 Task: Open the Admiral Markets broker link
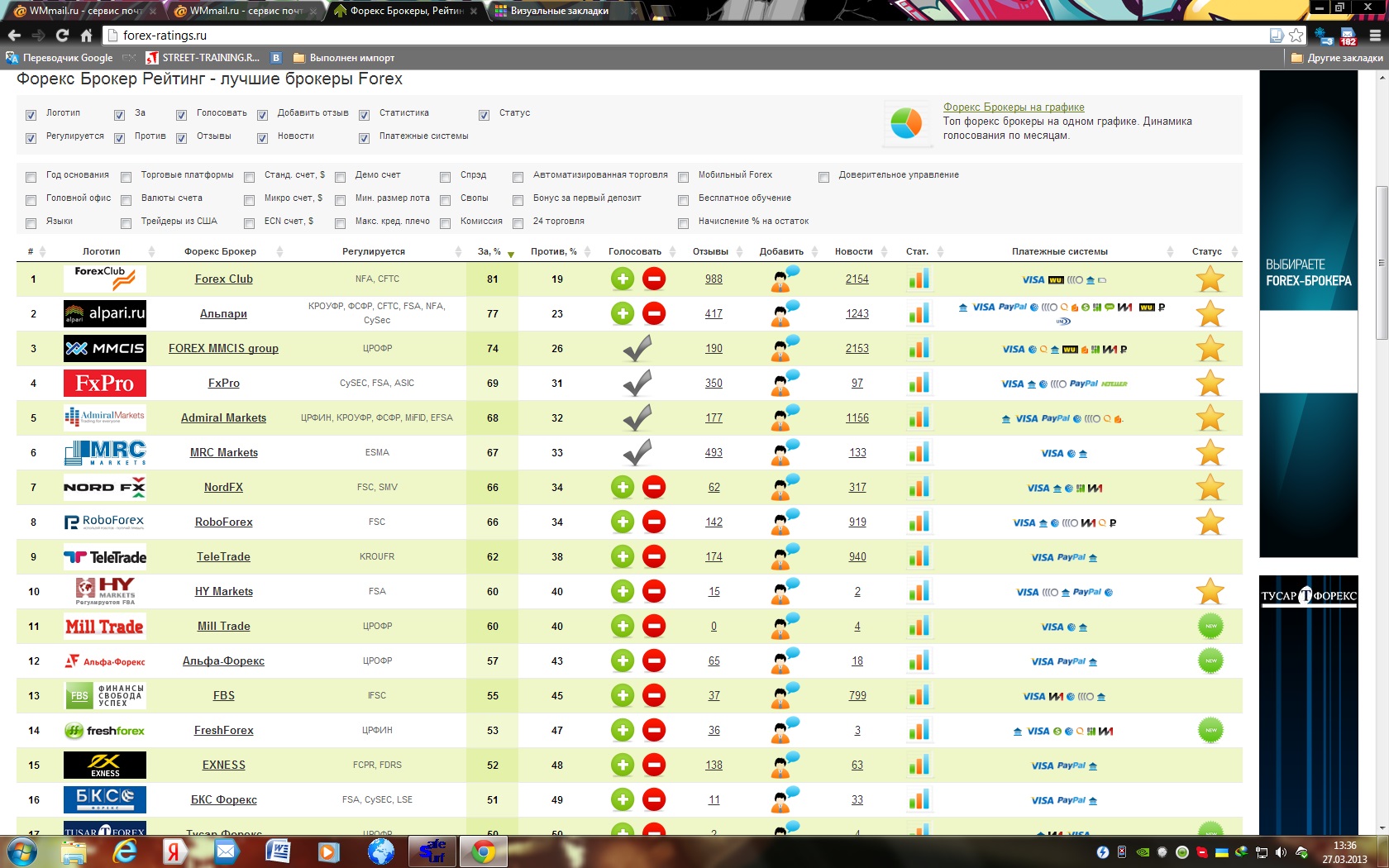click(x=224, y=417)
